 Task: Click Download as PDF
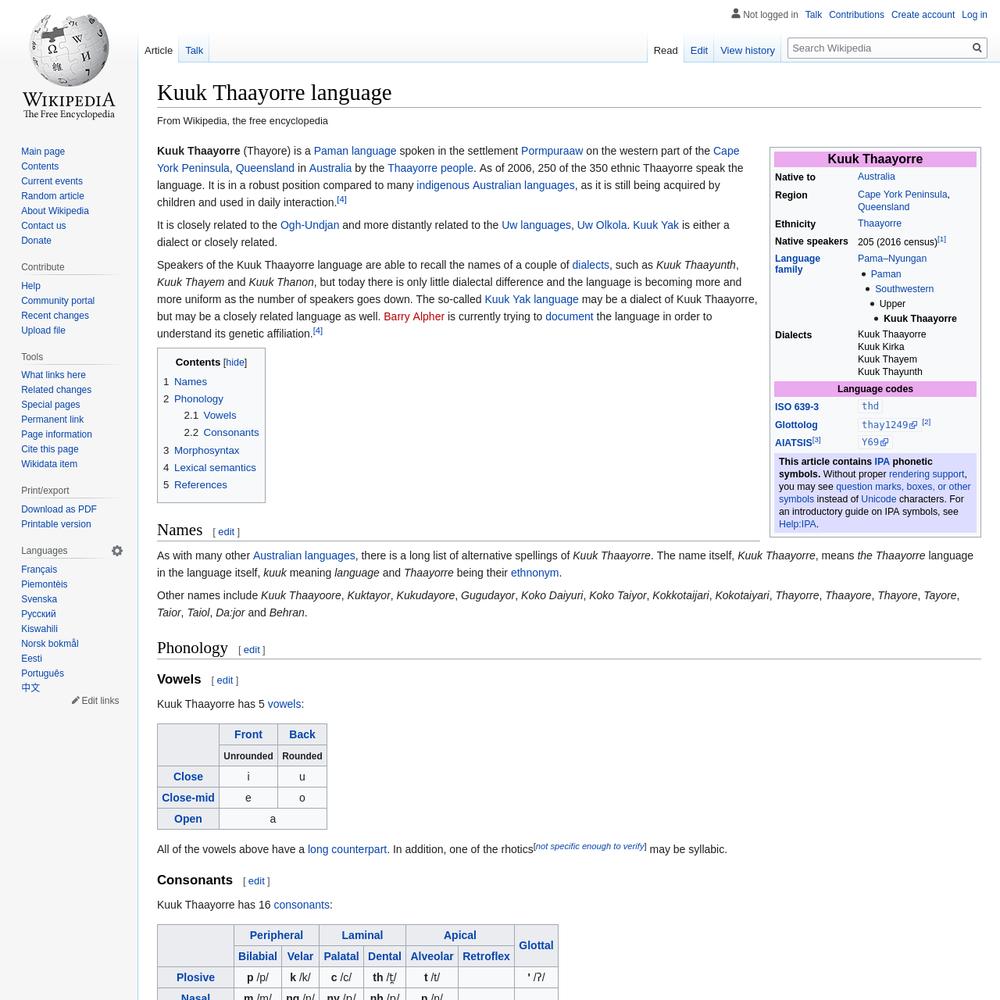(59, 509)
